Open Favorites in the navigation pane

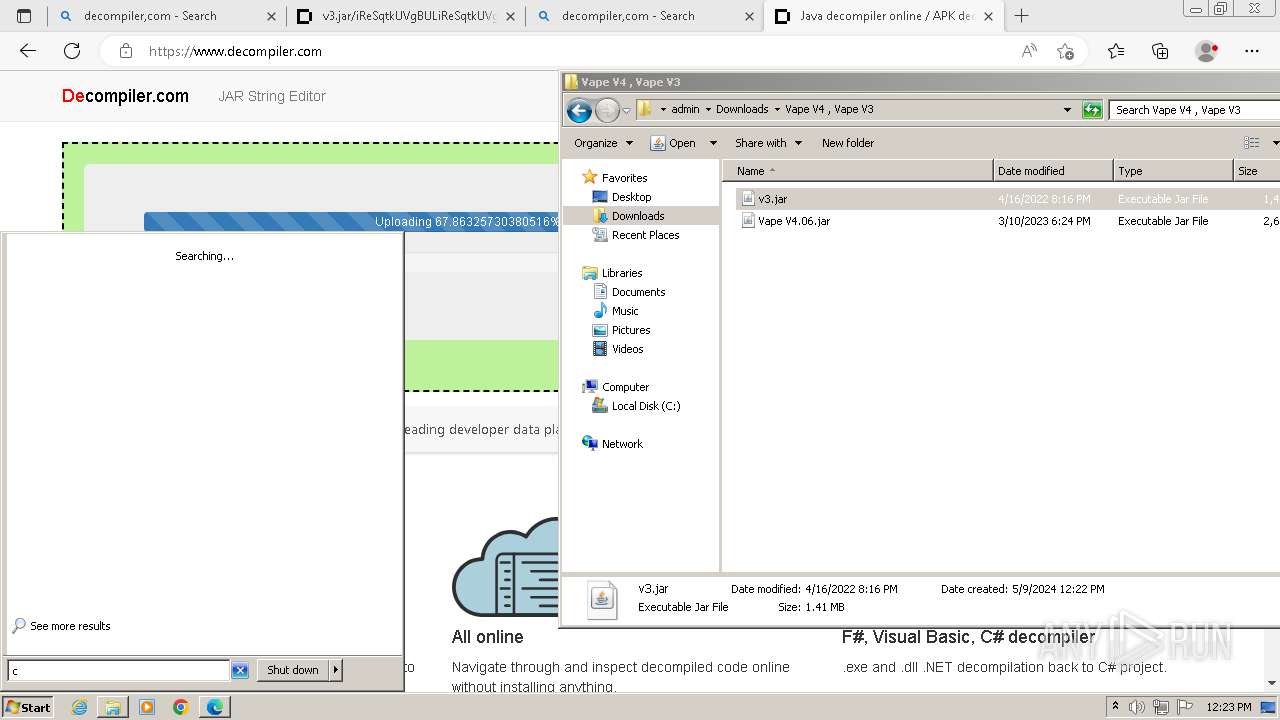[624, 178]
